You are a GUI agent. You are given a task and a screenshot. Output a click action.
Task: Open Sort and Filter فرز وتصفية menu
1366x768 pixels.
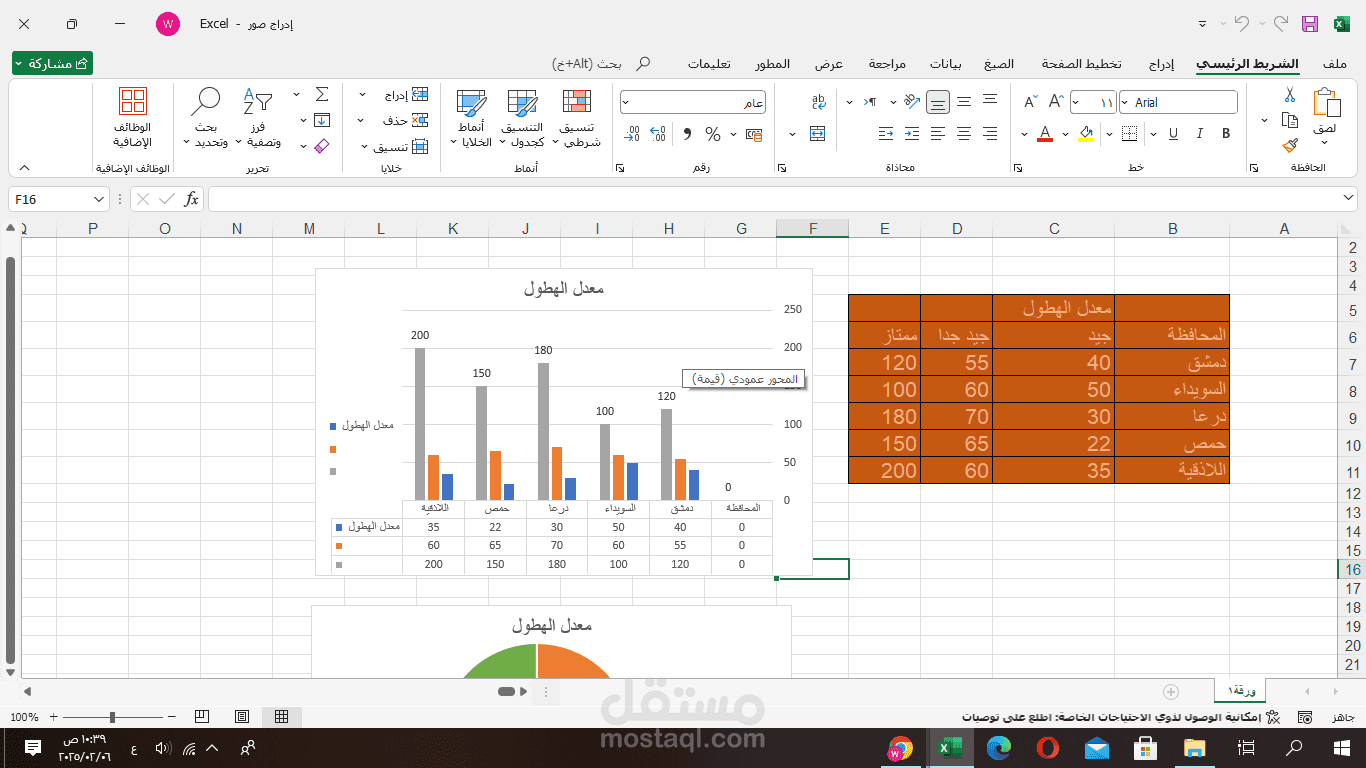(x=258, y=118)
